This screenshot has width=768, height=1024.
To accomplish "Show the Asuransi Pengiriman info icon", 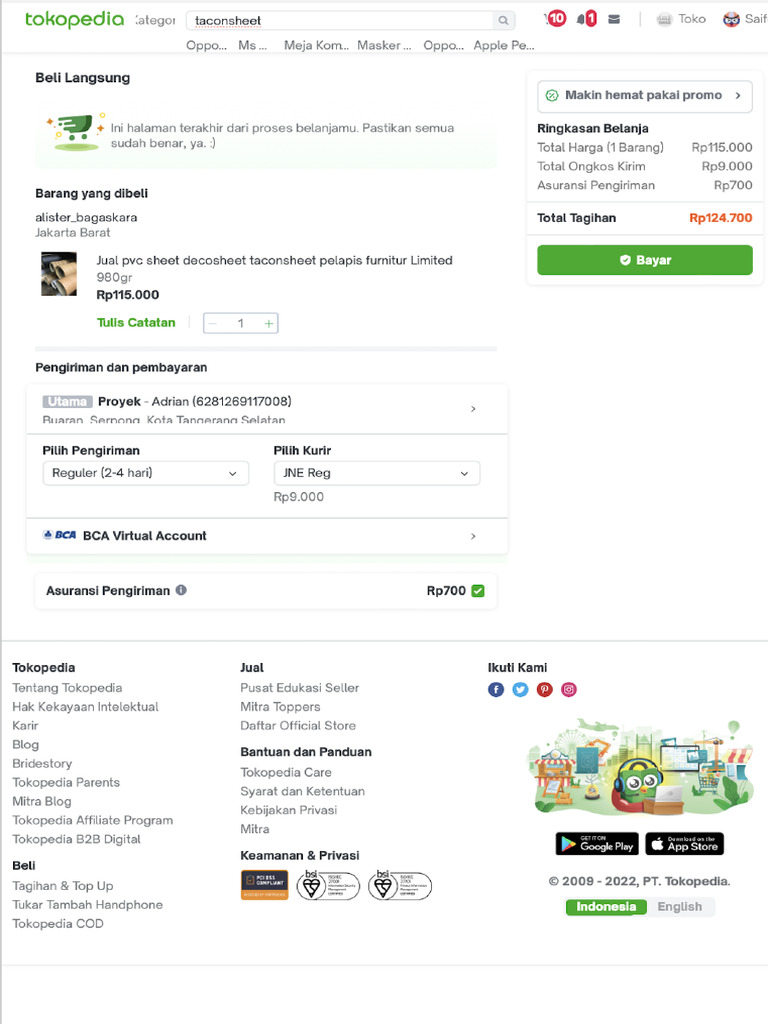I will point(181,590).
